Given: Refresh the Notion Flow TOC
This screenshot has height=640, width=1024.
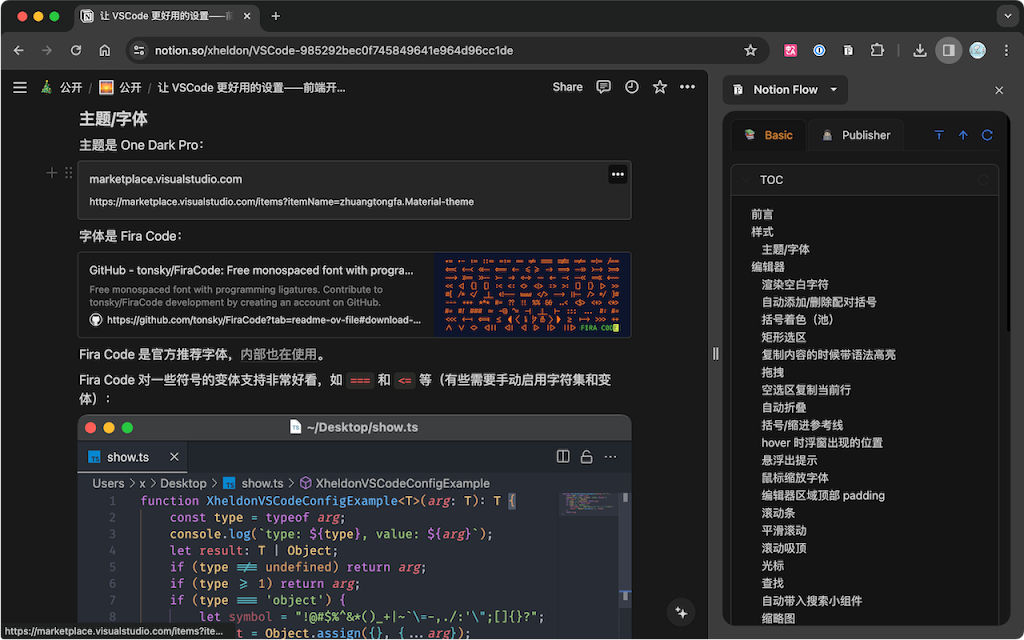Looking at the screenshot, I should point(987,135).
